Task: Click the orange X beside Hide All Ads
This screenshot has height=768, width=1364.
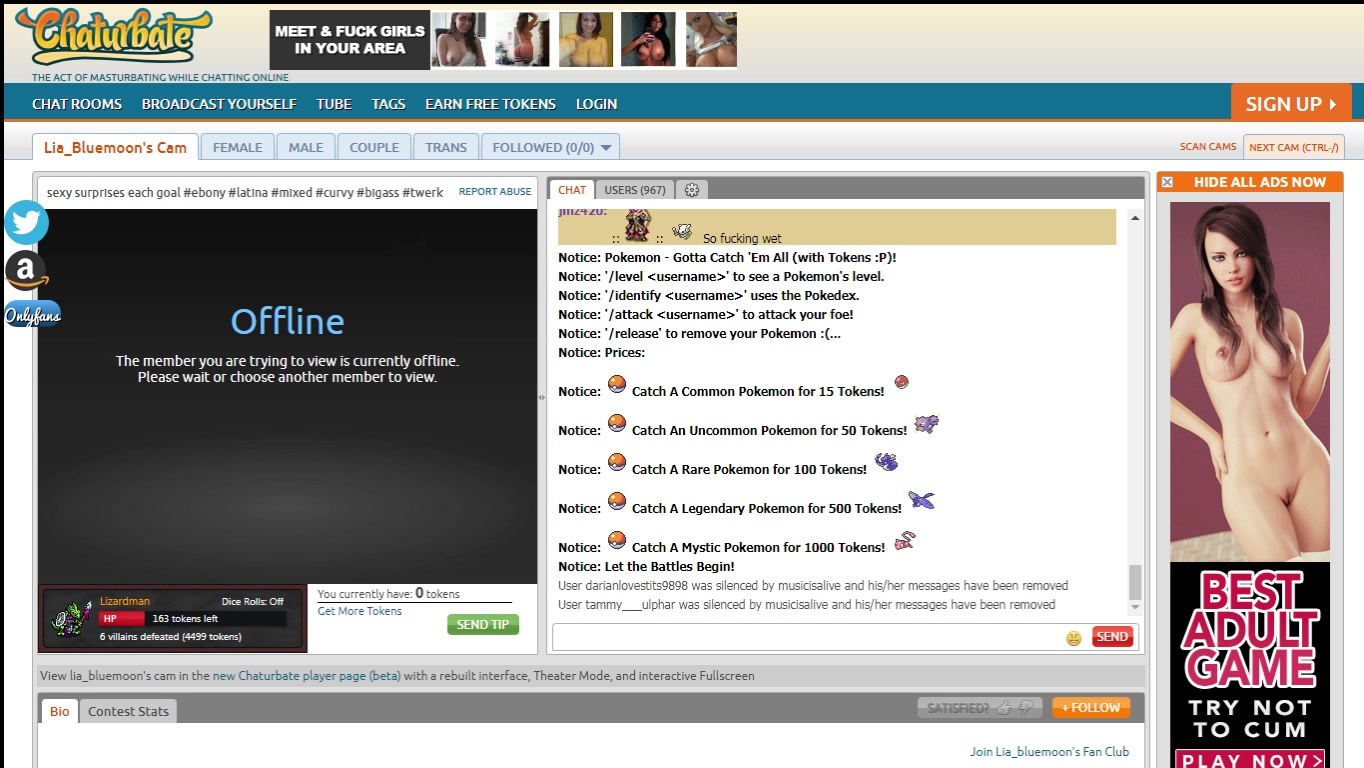Action: pyautogui.click(x=1166, y=182)
